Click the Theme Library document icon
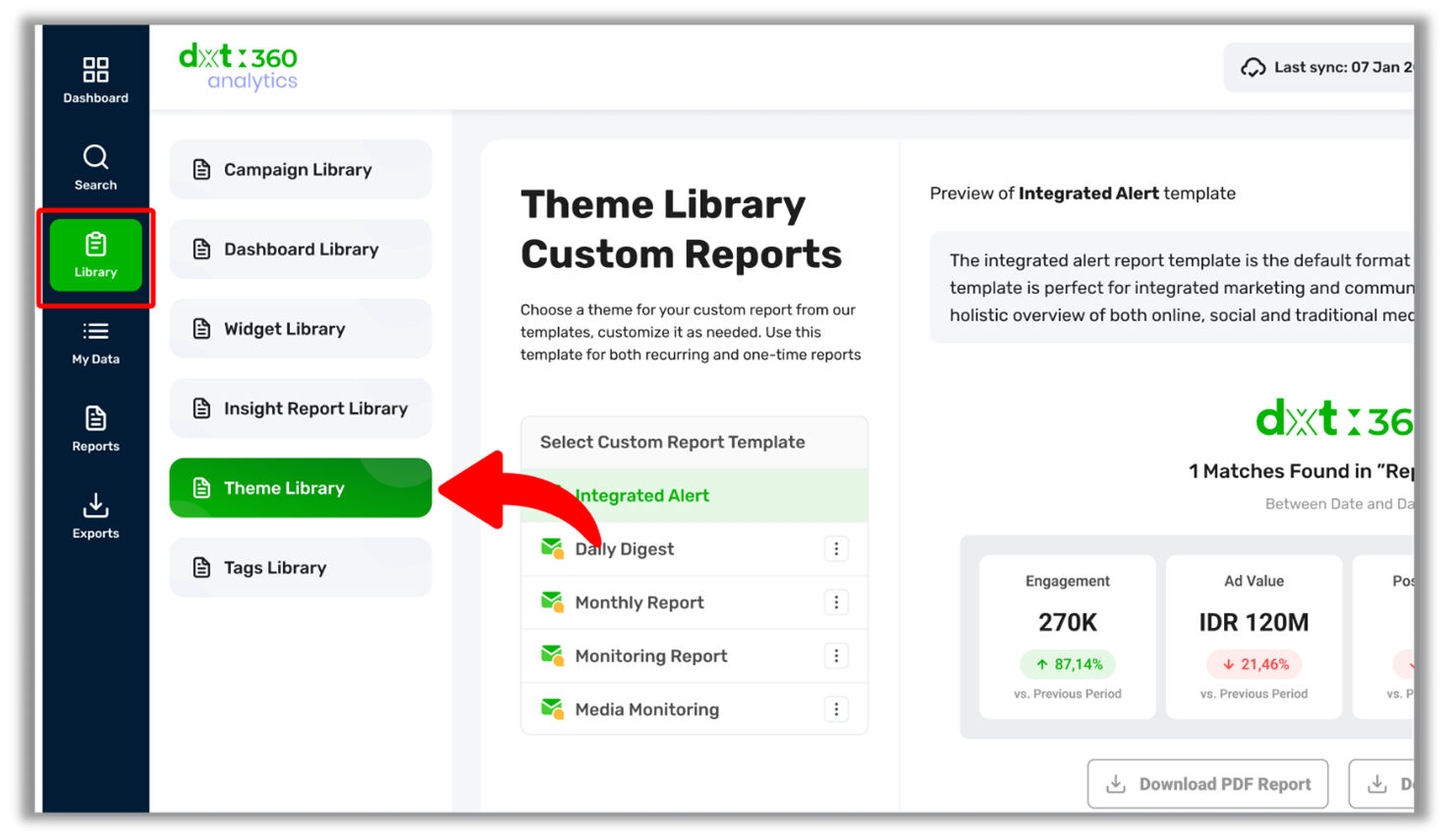 tap(201, 488)
